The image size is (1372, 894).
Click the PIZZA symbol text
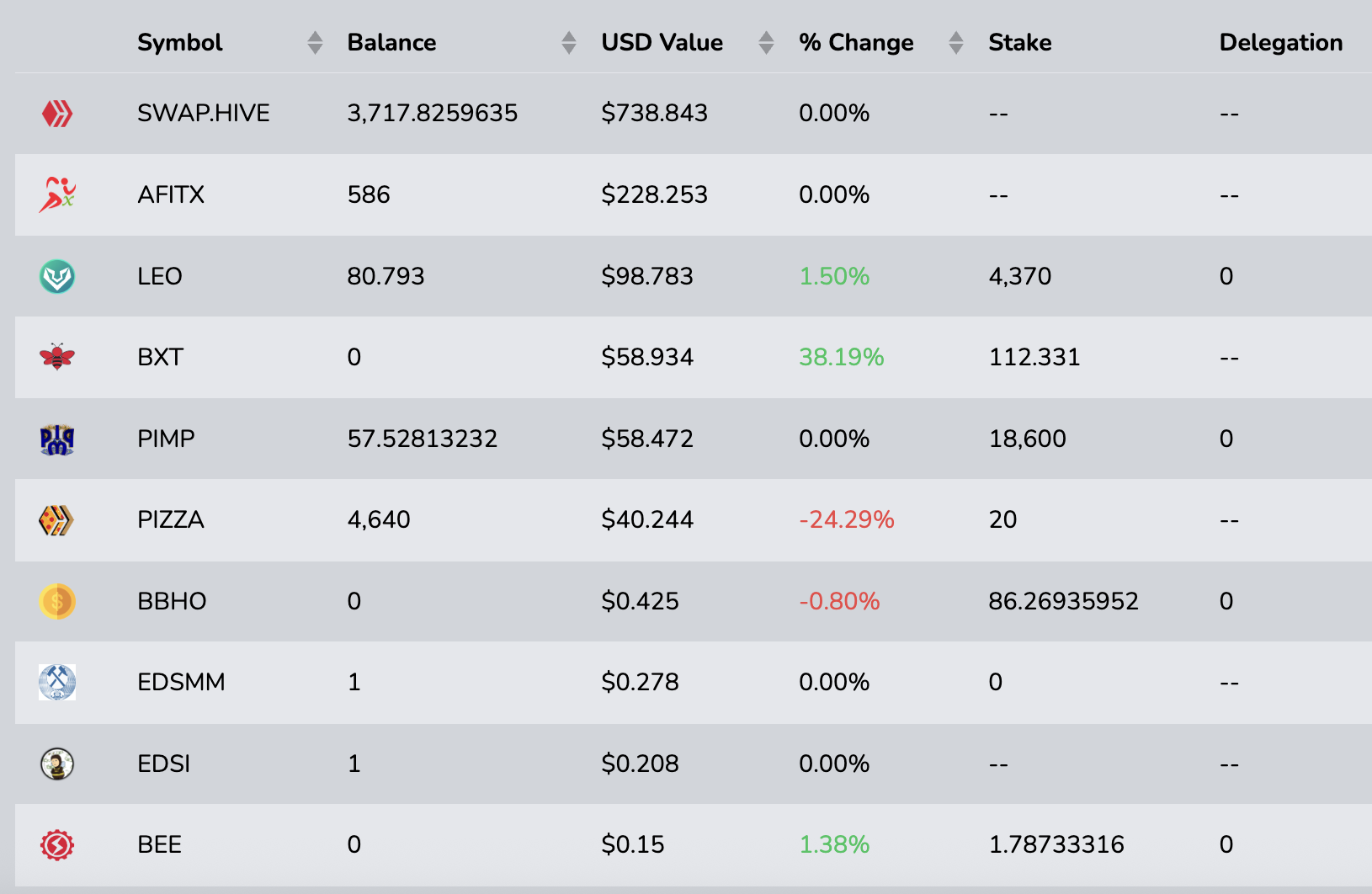(x=171, y=520)
